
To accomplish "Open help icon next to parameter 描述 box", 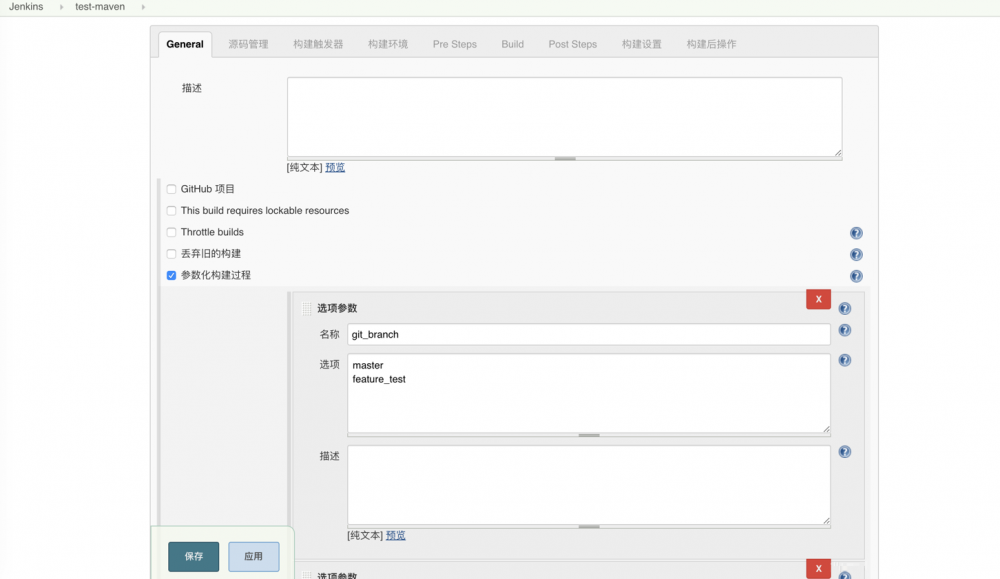I will (x=844, y=451).
